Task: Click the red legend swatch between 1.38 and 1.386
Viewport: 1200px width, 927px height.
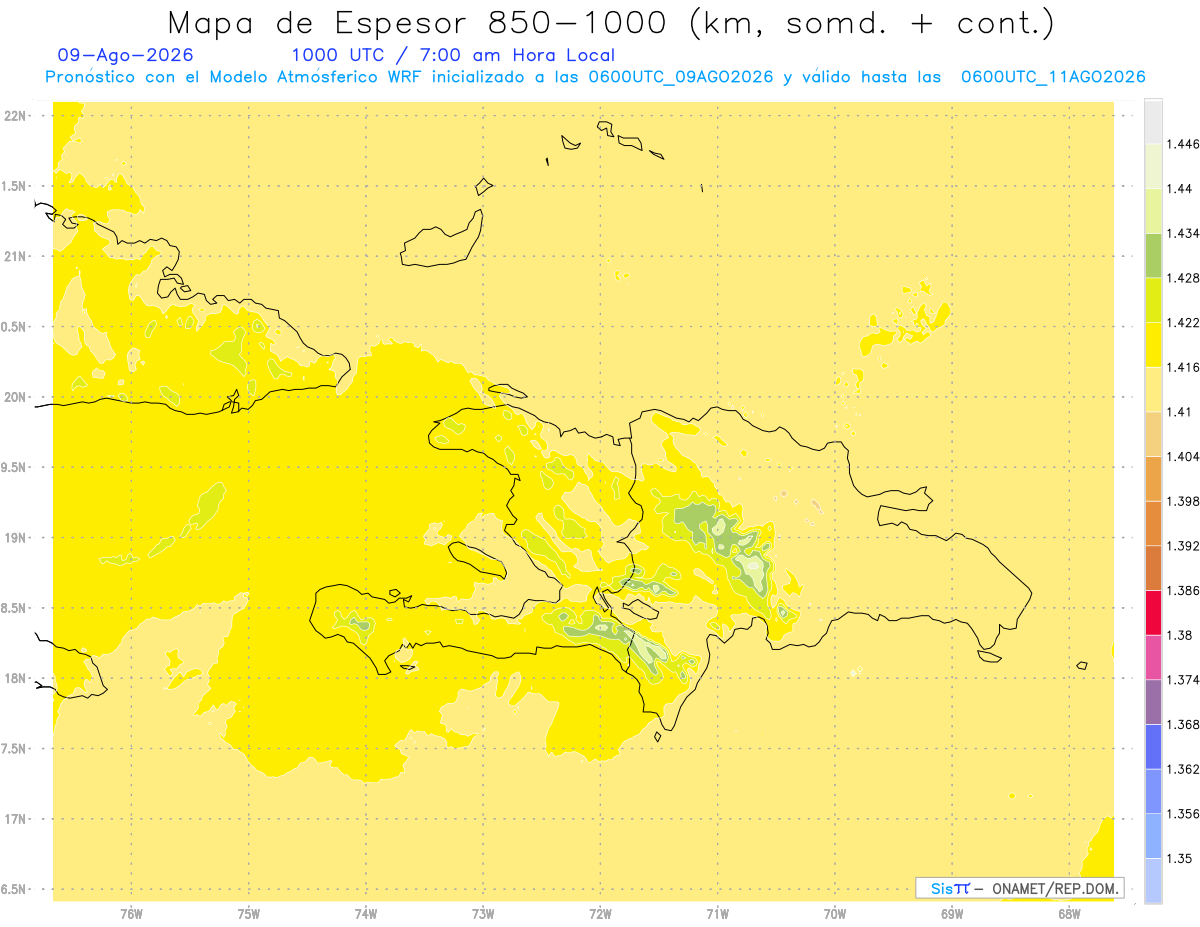Action: 1153,612
